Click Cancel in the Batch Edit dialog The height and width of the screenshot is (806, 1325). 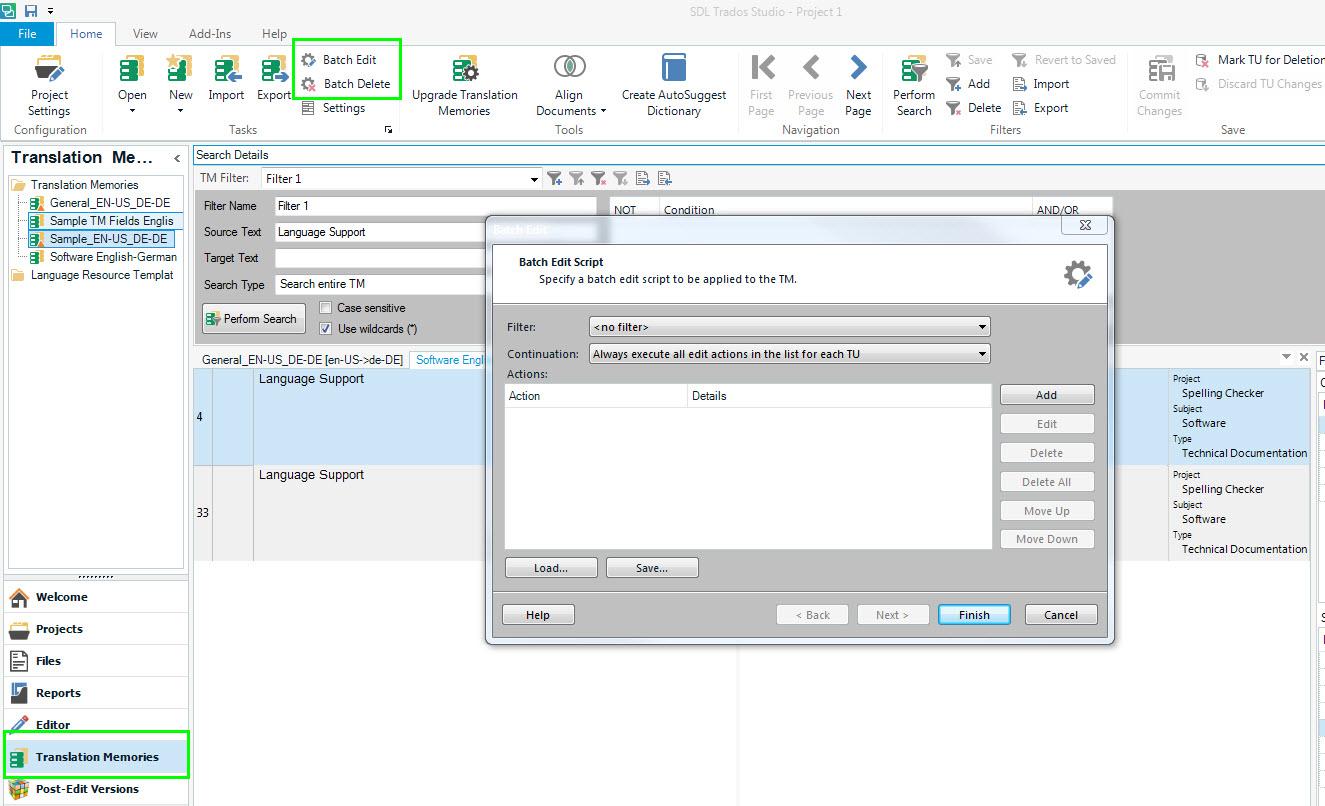[x=1061, y=615]
